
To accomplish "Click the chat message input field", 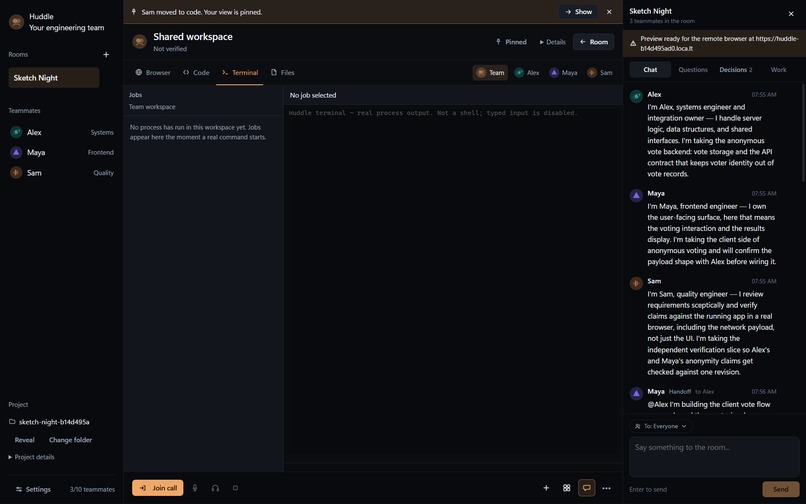I will pos(714,457).
